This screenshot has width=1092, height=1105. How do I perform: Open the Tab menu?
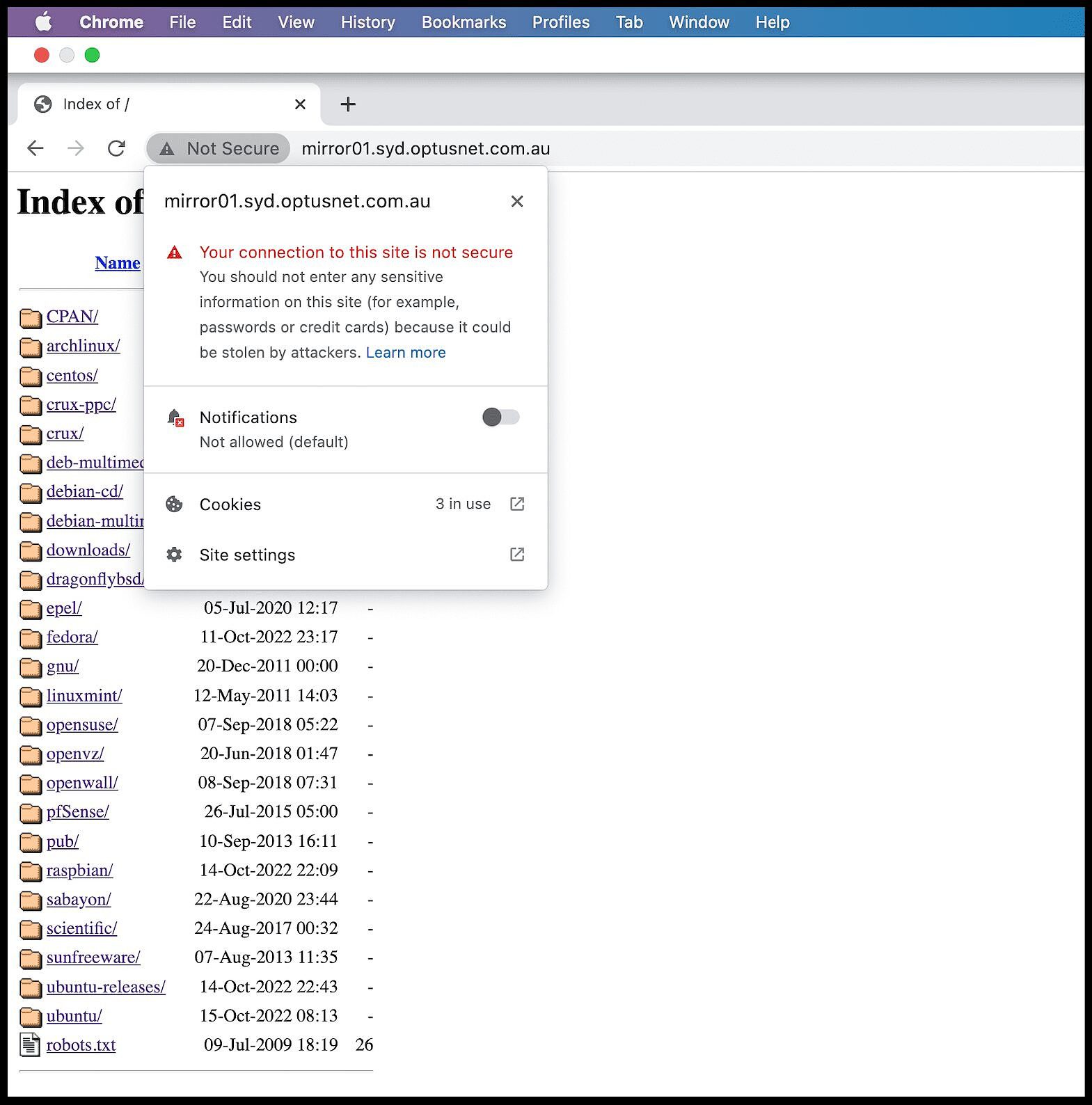tap(629, 22)
